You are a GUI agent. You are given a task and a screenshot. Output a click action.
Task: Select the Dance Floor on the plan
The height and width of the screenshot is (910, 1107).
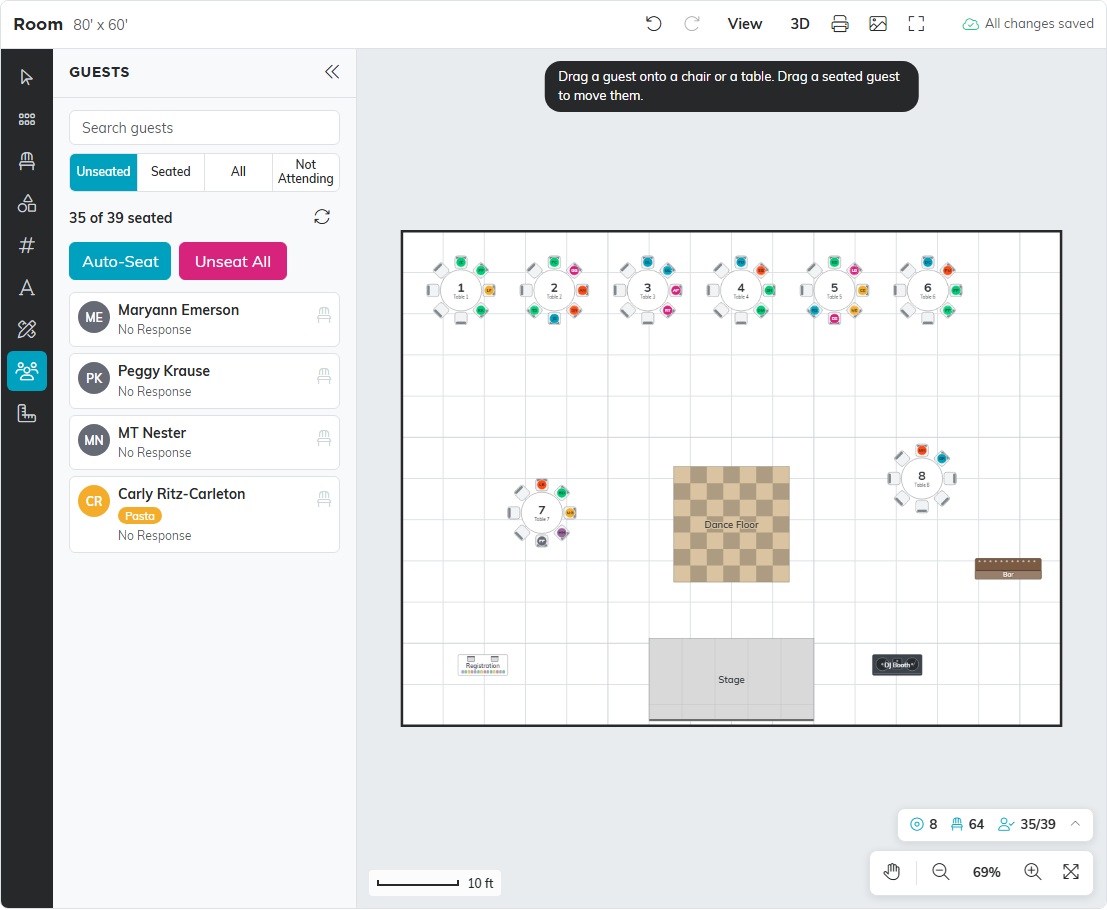pyautogui.click(x=731, y=525)
